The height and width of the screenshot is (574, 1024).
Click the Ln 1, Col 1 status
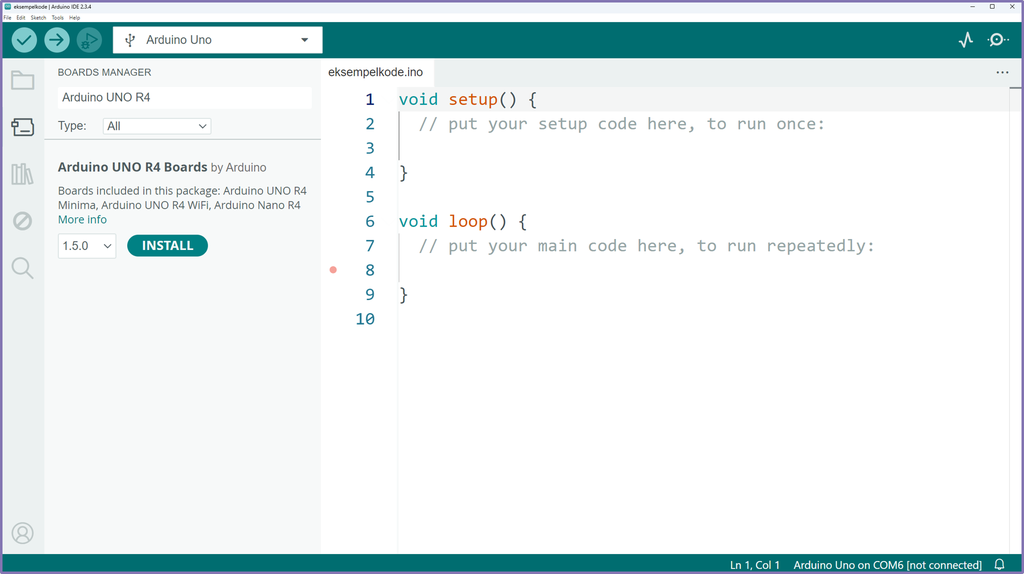coord(755,565)
